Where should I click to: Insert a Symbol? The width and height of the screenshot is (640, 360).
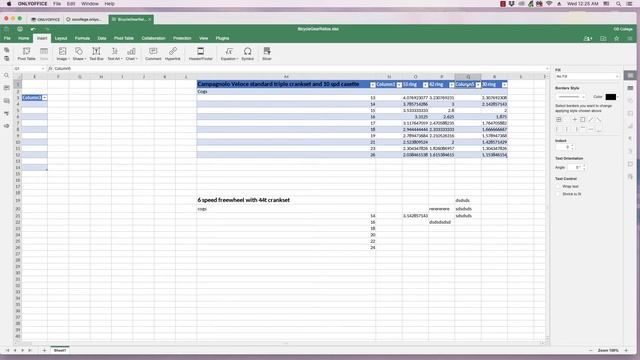[247, 53]
